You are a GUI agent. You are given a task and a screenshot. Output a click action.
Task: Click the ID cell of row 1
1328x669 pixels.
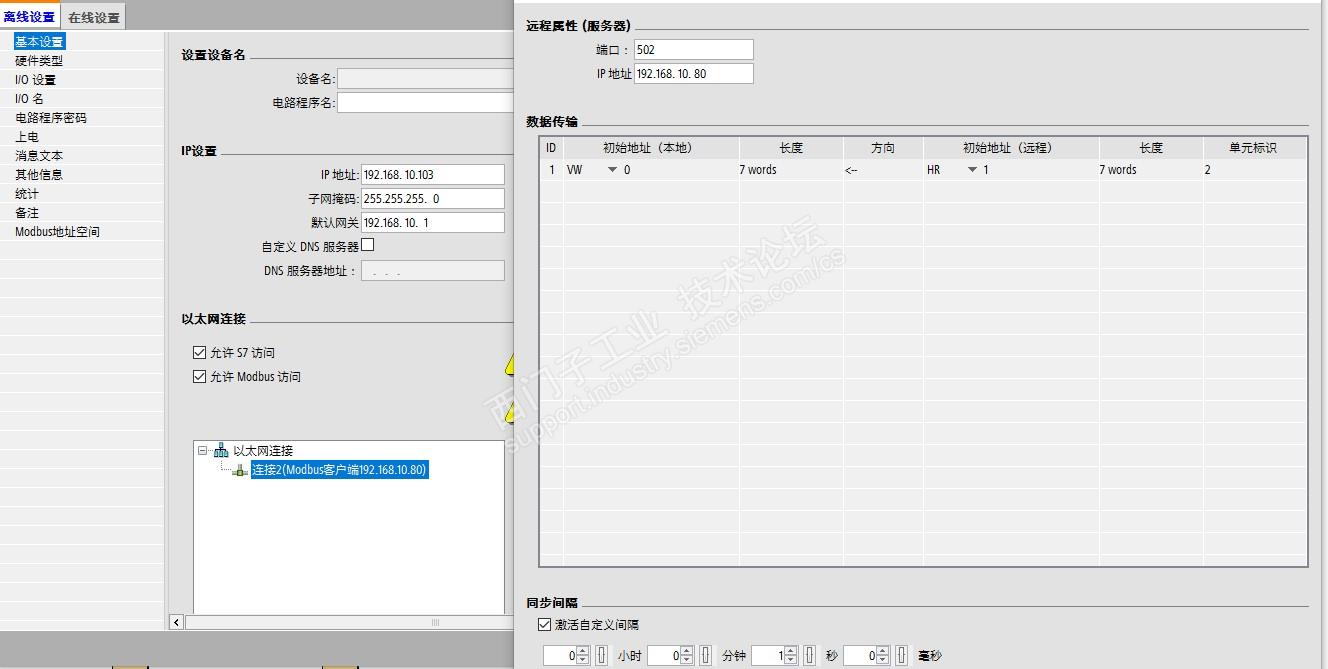tap(551, 170)
